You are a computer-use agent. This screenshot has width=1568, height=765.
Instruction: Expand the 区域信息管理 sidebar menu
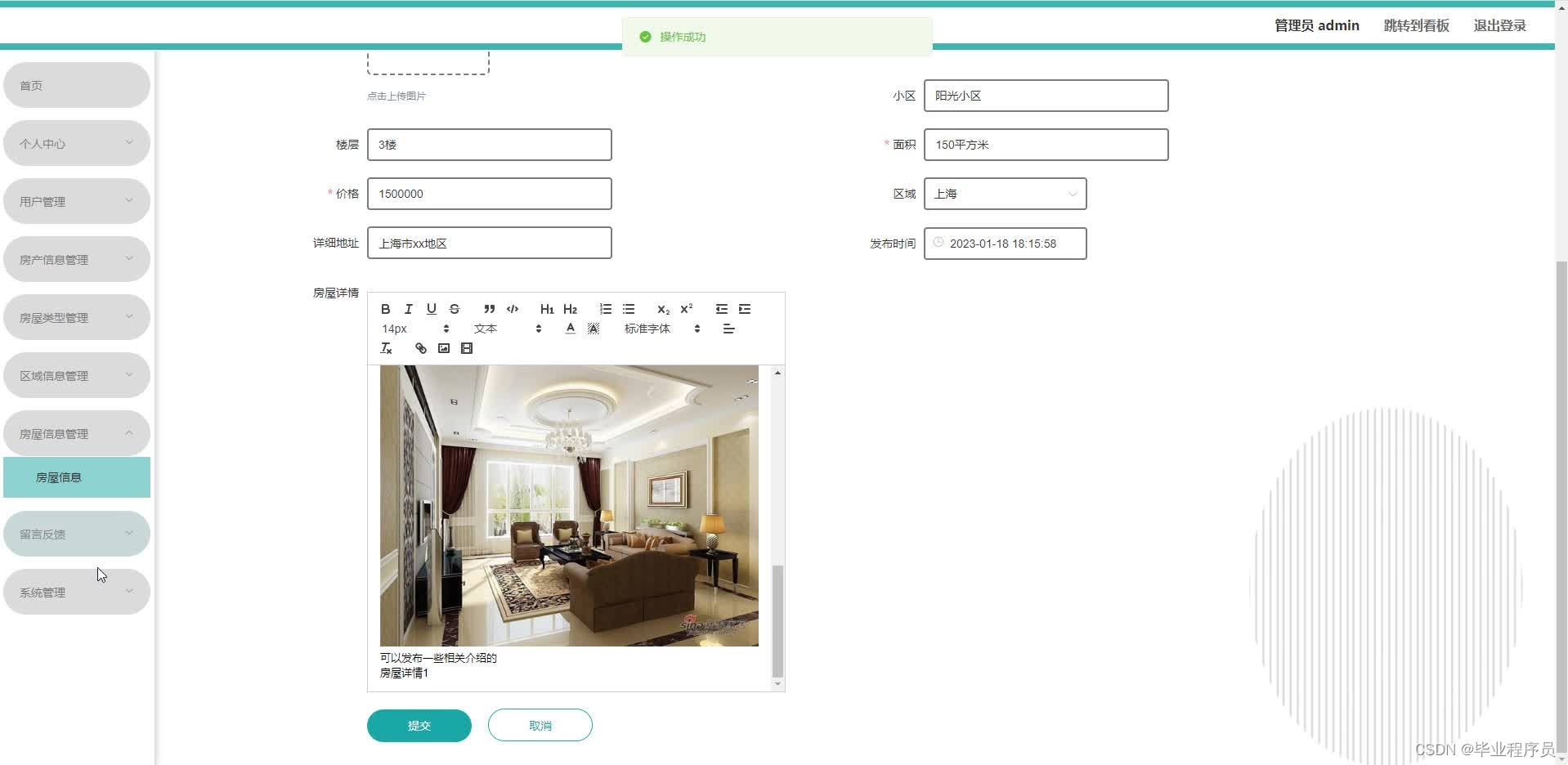tap(77, 375)
